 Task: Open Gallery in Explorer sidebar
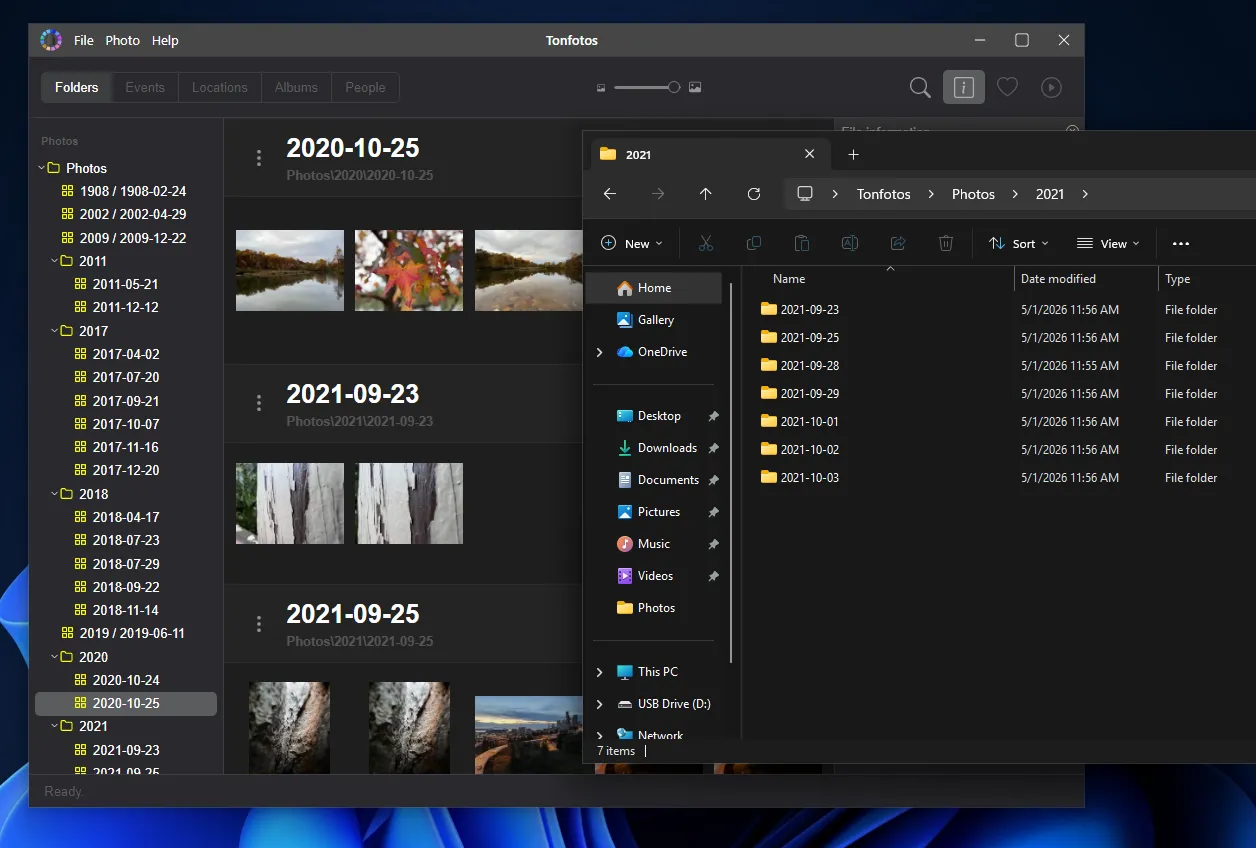click(657, 320)
